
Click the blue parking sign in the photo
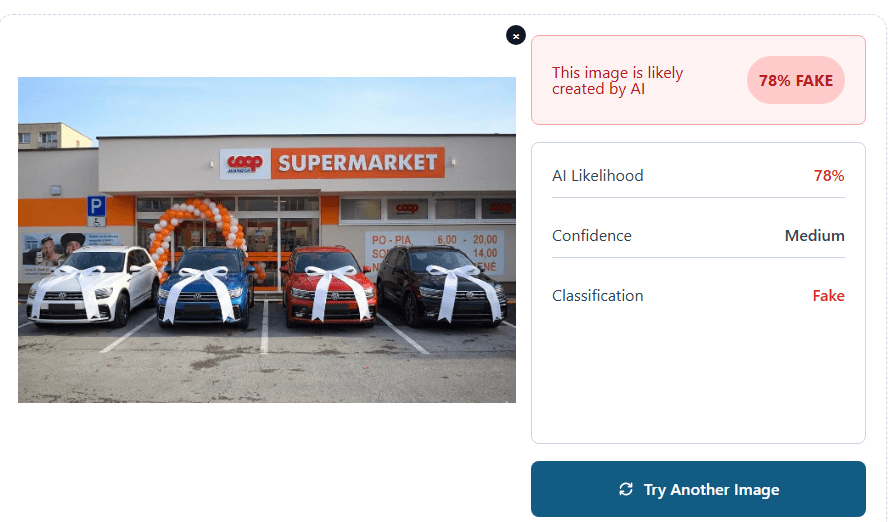96,207
